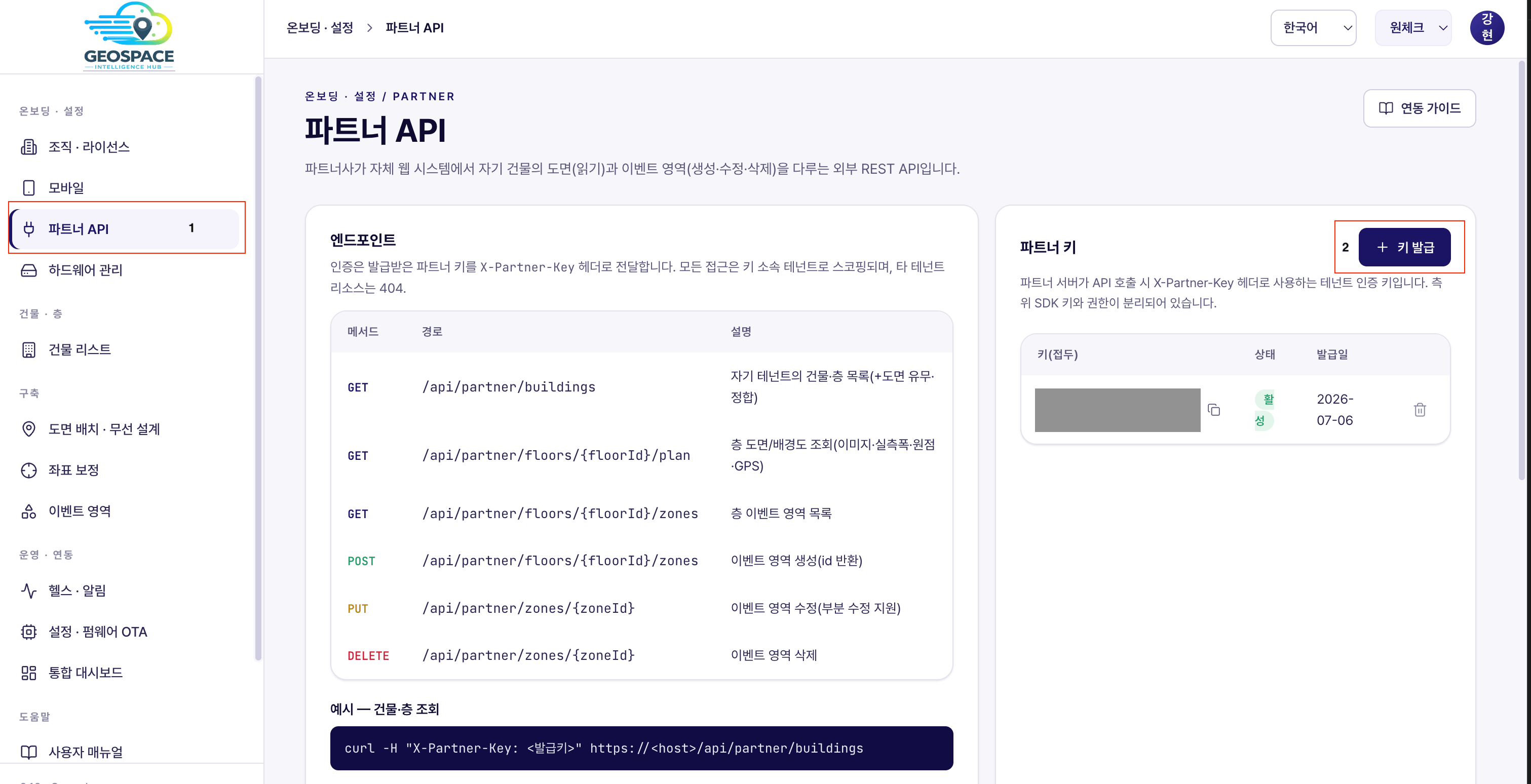The width and height of the screenshot is (1531, 784).
Task: Click the sidebar vertical scrollbar
Action: tap(258, 368)
